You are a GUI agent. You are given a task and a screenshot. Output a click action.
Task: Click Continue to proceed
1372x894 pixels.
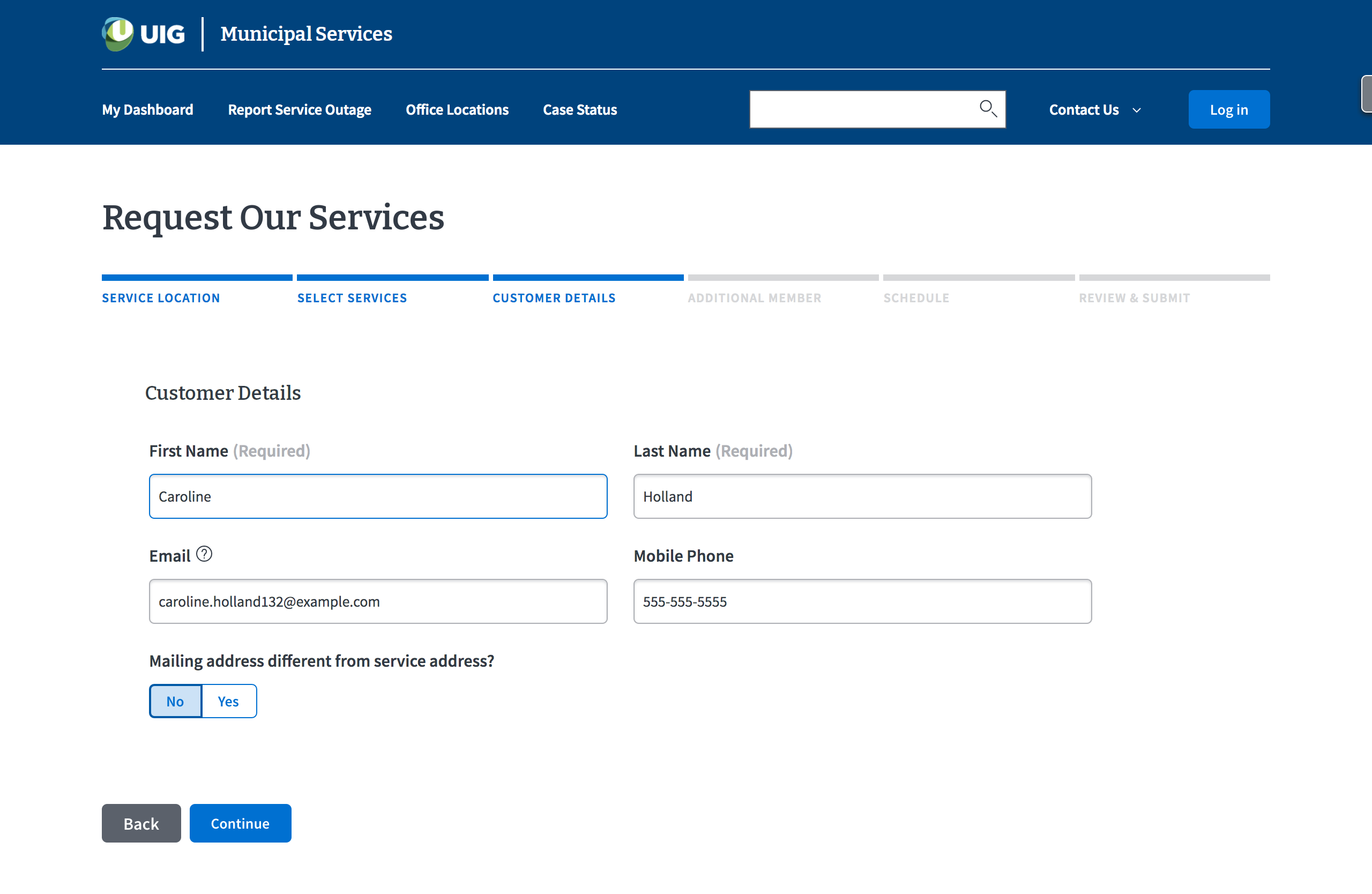240,823
